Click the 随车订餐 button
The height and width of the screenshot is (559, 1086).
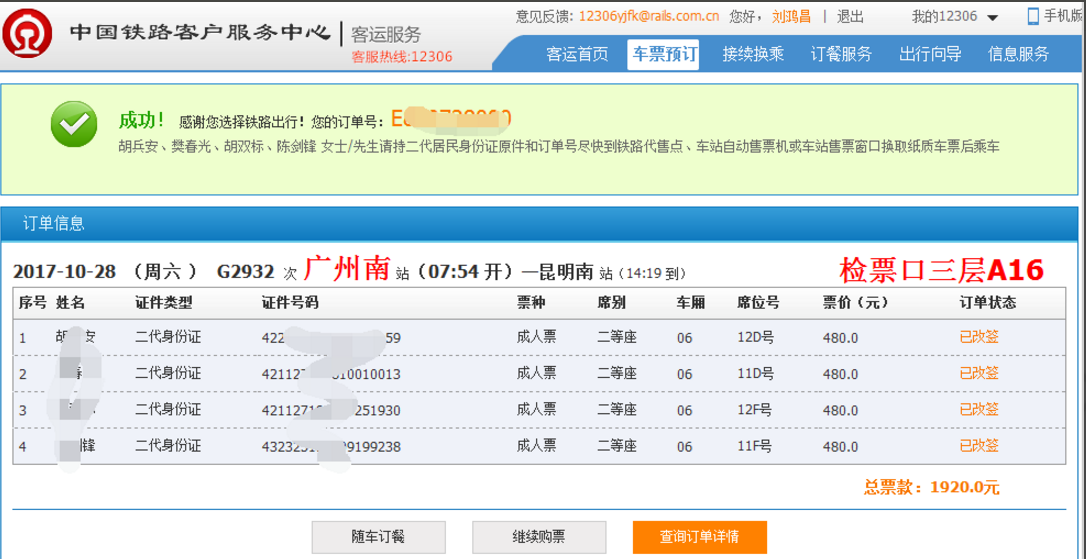pyautogui.click(x=379, y=537)
